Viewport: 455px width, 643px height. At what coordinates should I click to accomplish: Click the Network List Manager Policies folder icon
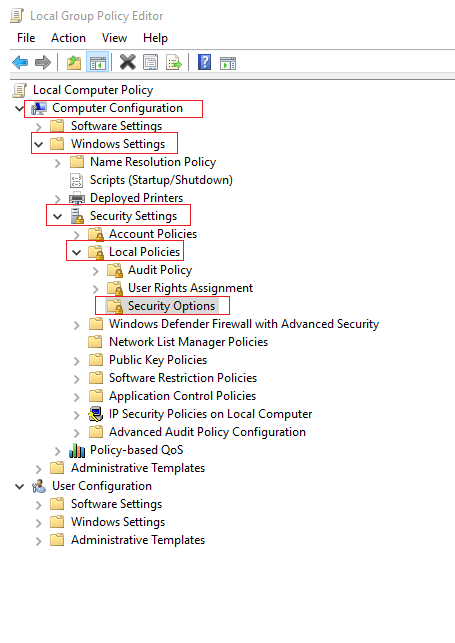pyautogui.click(x=96, y=342)
